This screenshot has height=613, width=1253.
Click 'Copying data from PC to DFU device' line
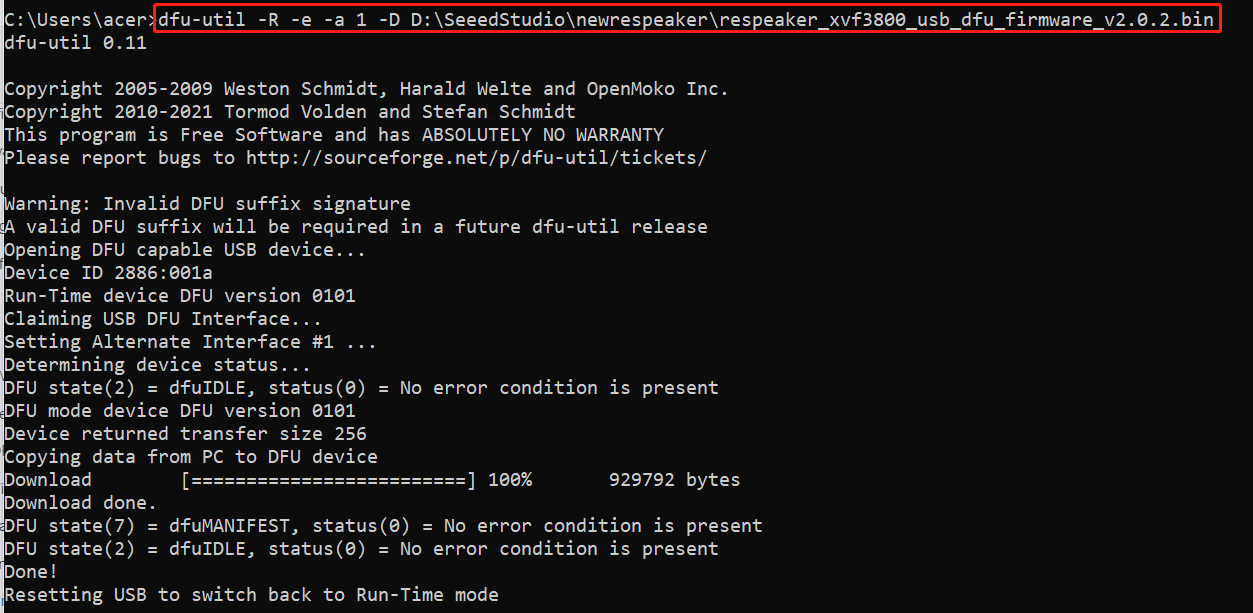[191, 457]
